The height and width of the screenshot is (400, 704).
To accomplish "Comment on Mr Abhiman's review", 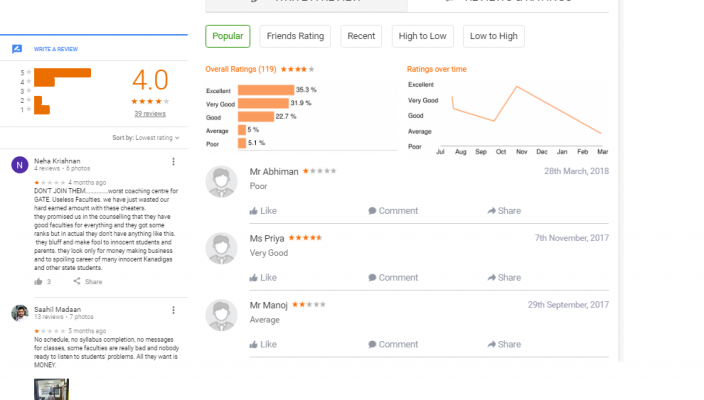I will 393,211.
